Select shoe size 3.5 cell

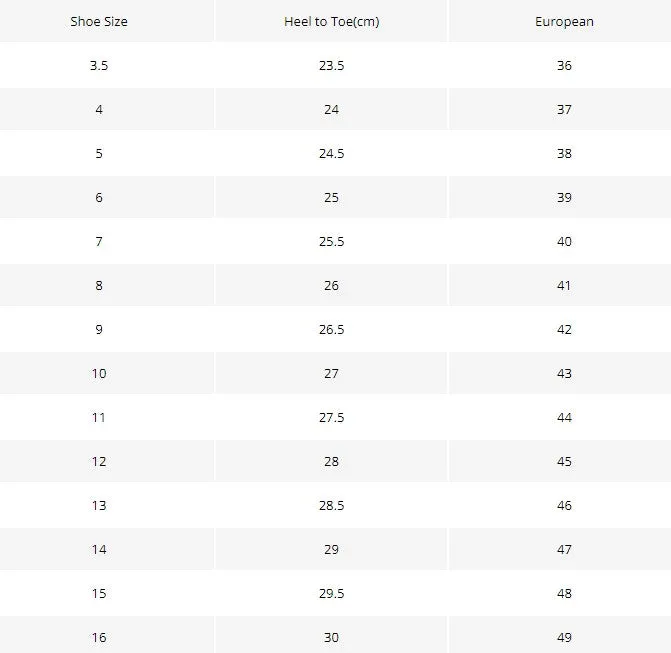[99, 65]
